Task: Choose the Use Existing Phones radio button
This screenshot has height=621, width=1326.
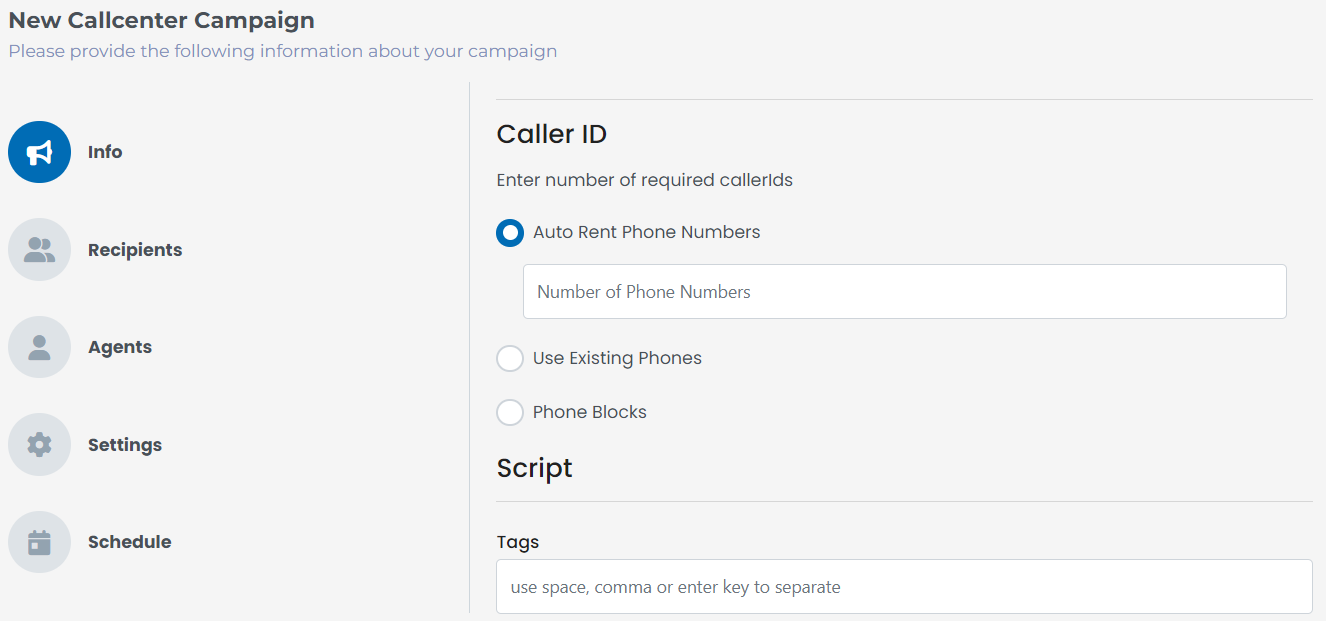Action: [510, 358]
